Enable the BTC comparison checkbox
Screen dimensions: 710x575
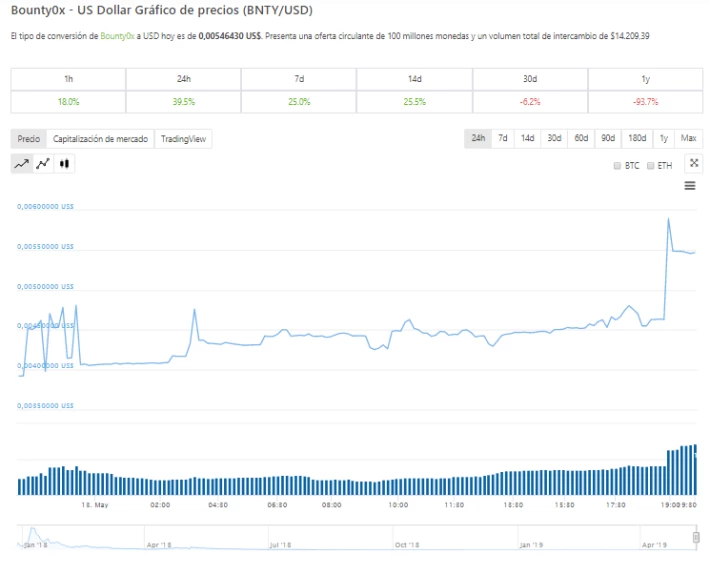(617, 166)
